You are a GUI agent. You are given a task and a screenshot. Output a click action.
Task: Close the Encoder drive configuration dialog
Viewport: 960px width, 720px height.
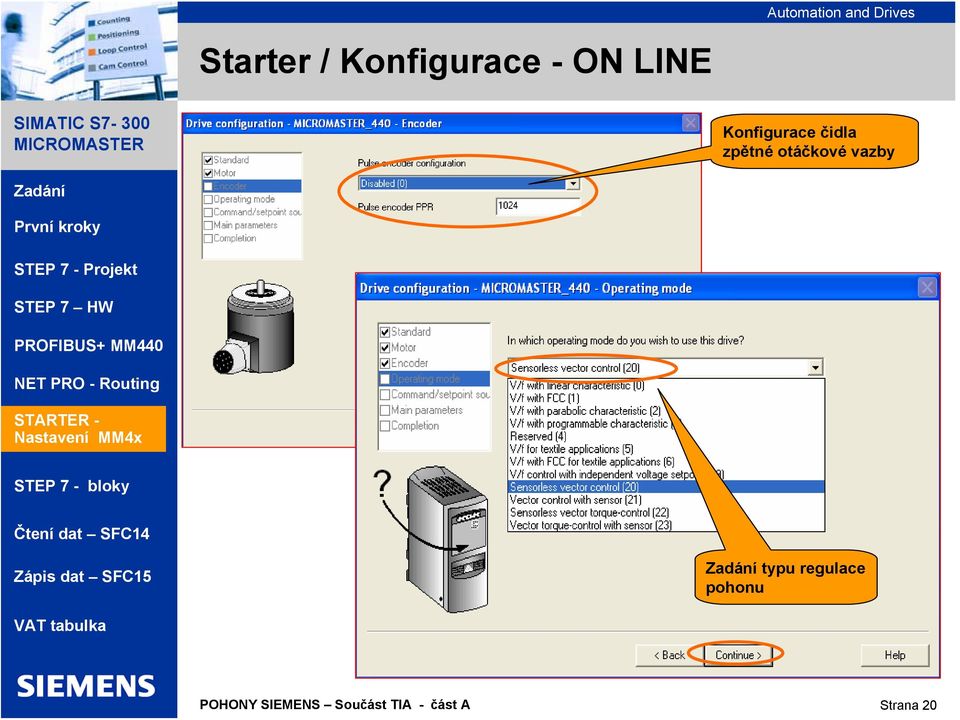pyautogui.click(x=691, y=123)
